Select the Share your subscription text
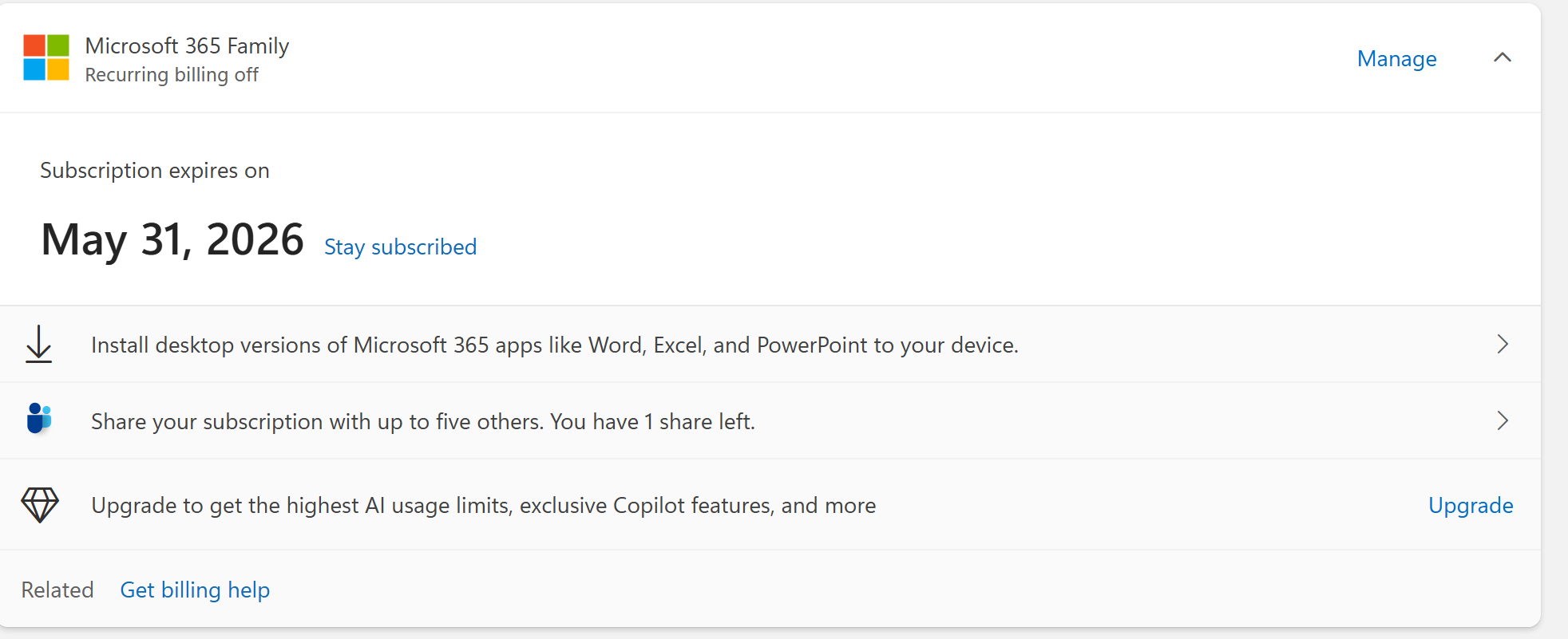1568x639 pixels. (423, 421)
